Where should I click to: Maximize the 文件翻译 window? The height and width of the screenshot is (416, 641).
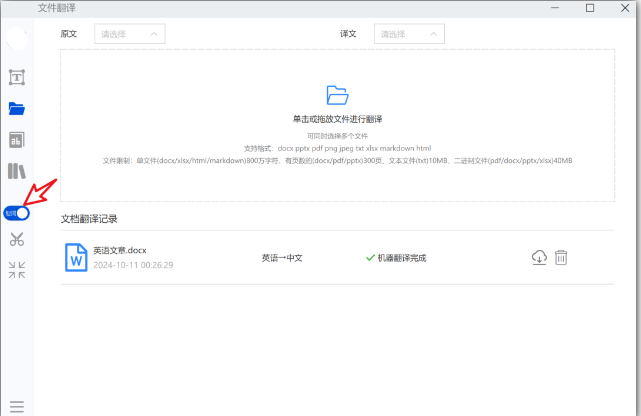590,8
